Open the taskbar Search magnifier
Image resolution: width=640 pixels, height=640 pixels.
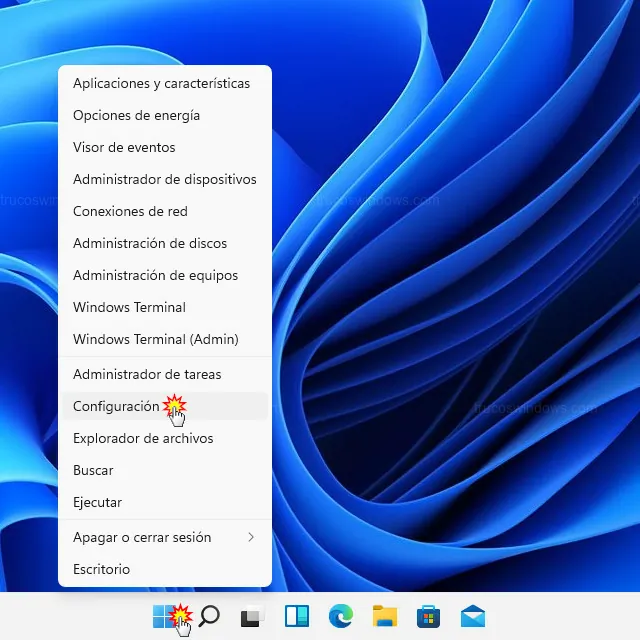click(209, 616)
